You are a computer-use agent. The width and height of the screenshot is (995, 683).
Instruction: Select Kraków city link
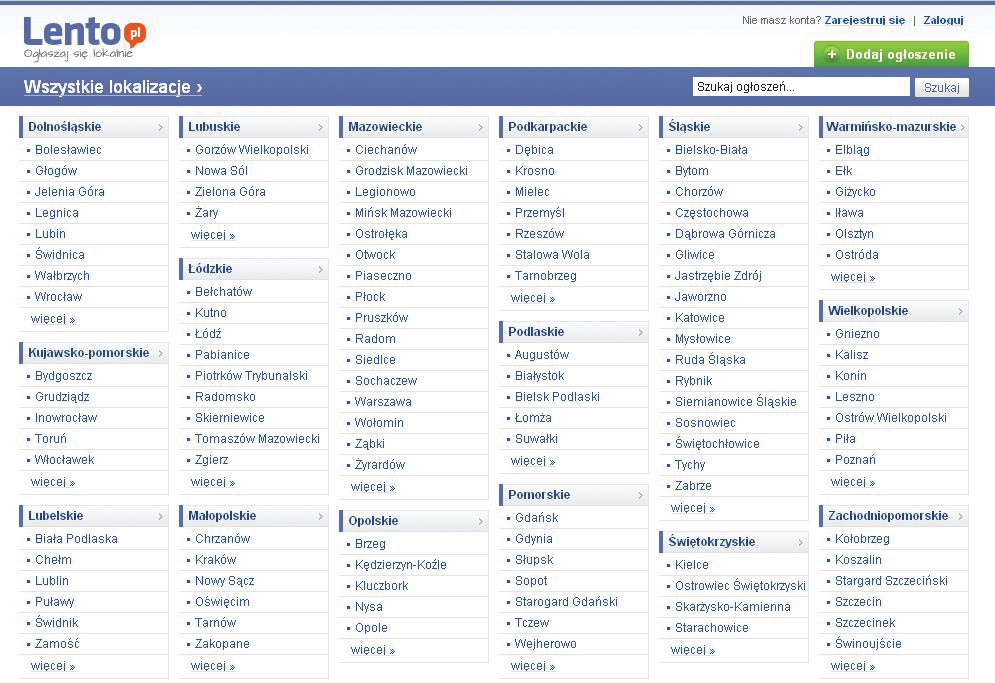pyautogui.click(x=215, y=560)
